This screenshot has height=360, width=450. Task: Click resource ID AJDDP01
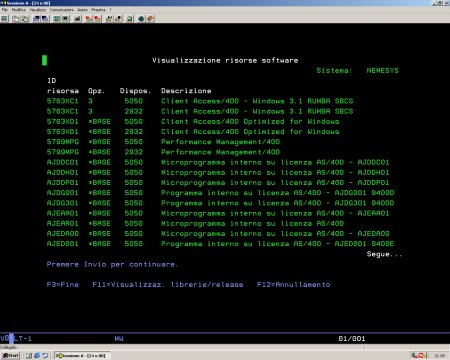coord(62,183)
